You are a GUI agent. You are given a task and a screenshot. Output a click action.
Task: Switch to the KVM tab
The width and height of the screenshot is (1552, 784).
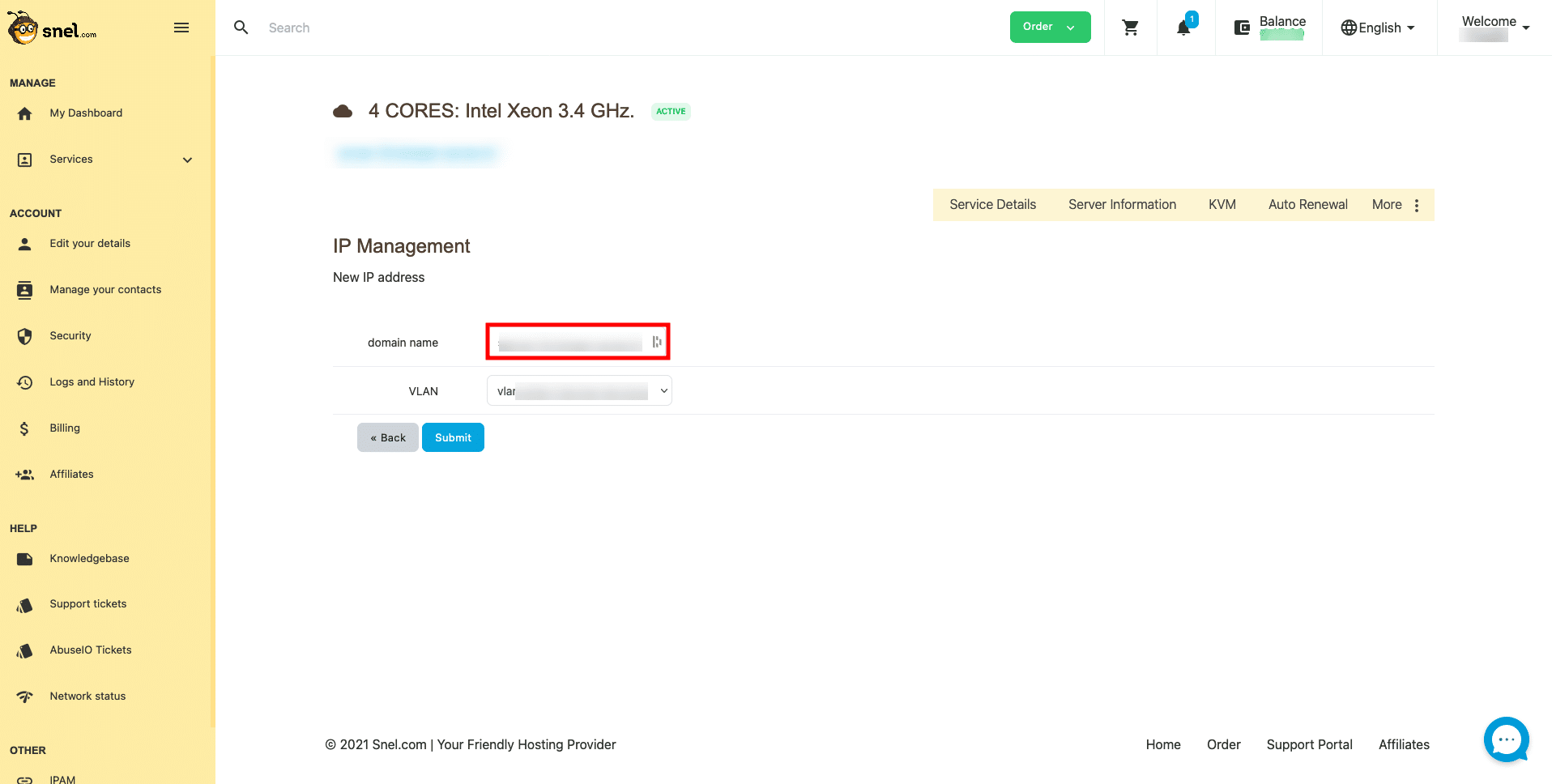click(1222, 205)
